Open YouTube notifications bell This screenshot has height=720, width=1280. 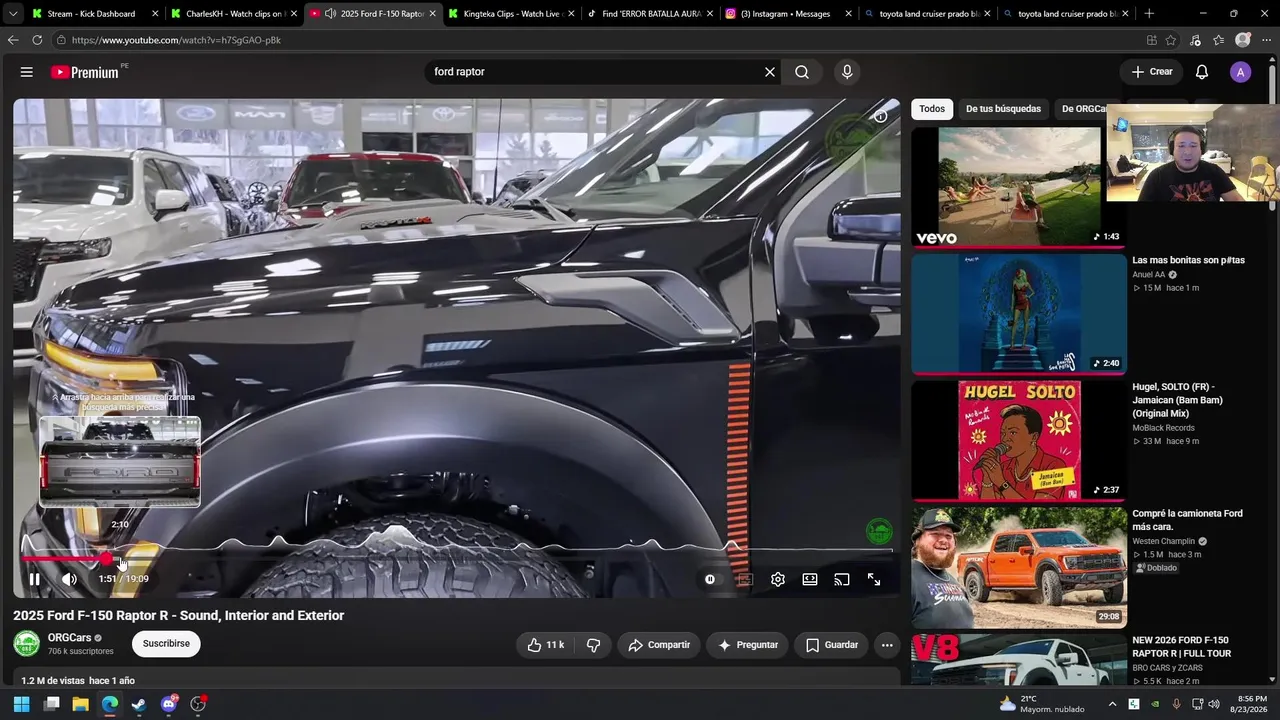[1202, 72]
